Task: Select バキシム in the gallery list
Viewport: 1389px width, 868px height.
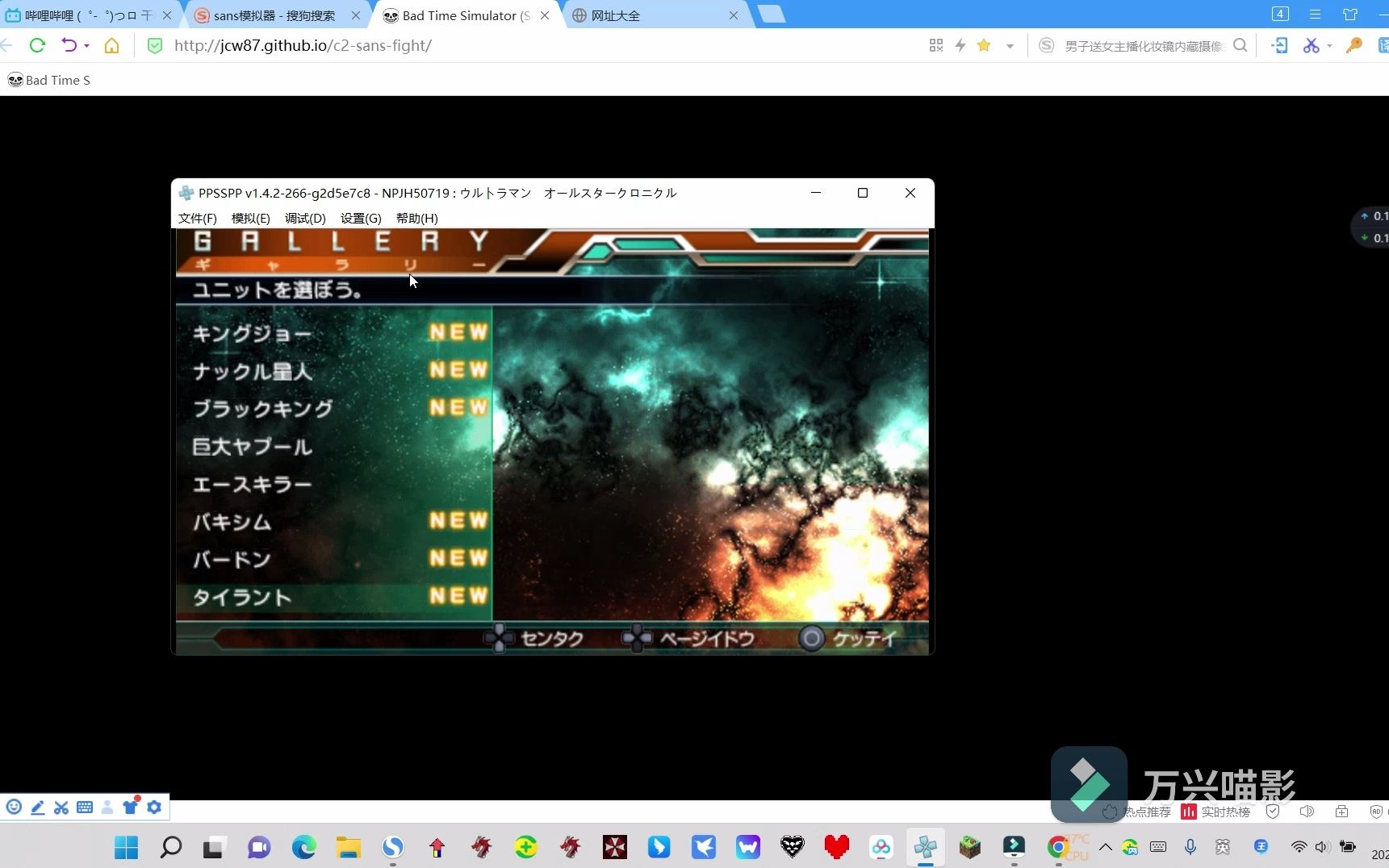Action: (x=334, y=521)
